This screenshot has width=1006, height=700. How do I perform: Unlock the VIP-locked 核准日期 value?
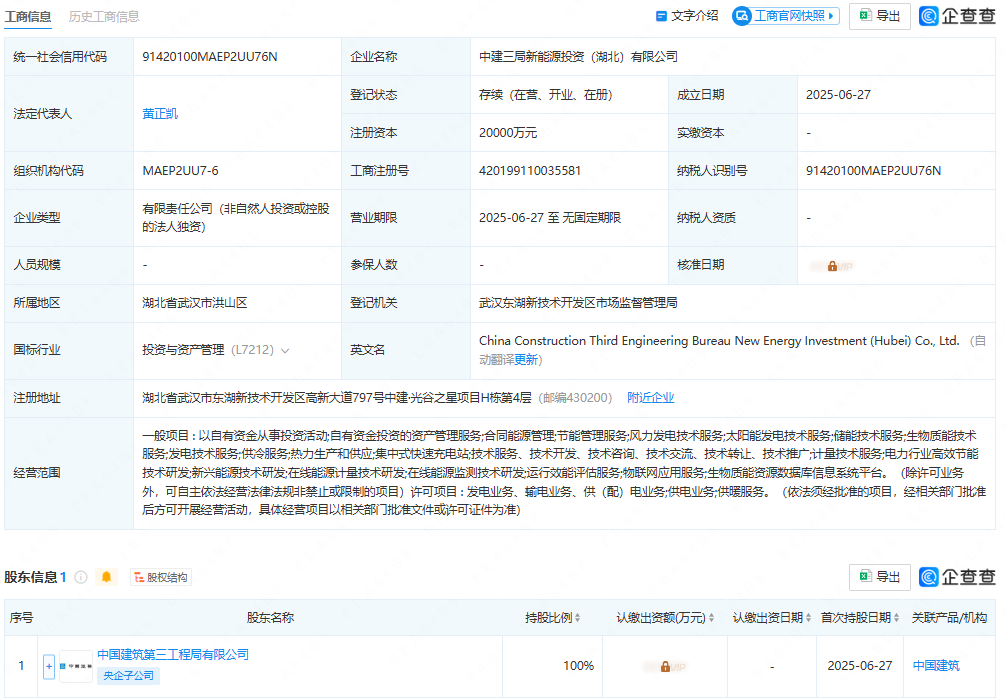832,266
